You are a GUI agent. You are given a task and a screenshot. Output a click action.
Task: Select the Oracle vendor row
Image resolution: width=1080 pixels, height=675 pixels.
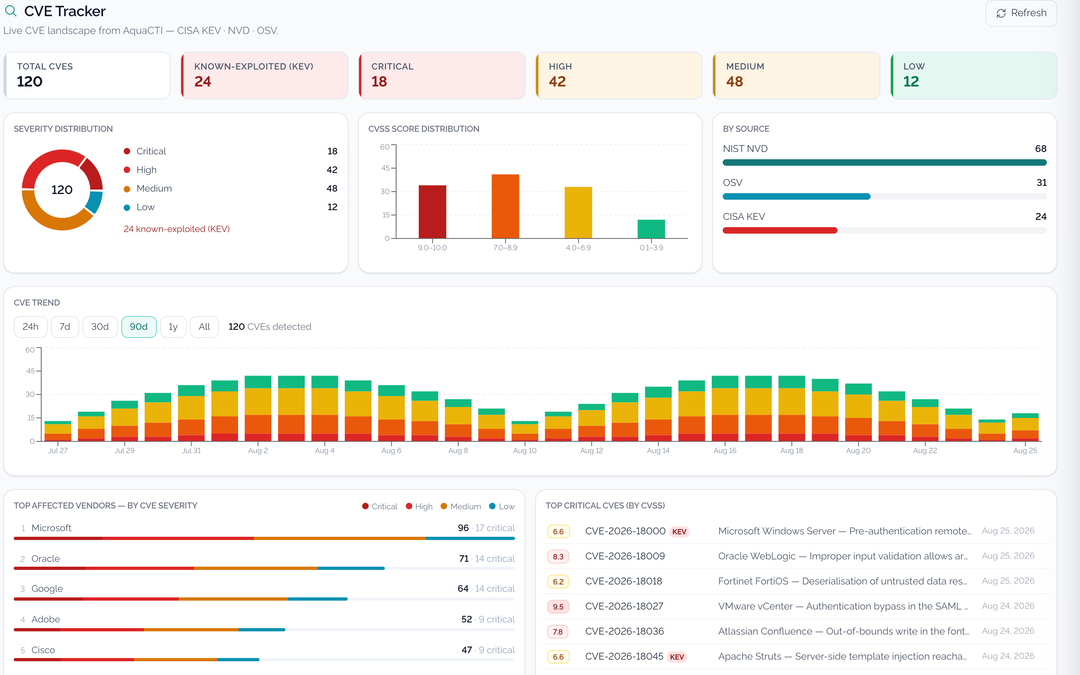point(264,561)
